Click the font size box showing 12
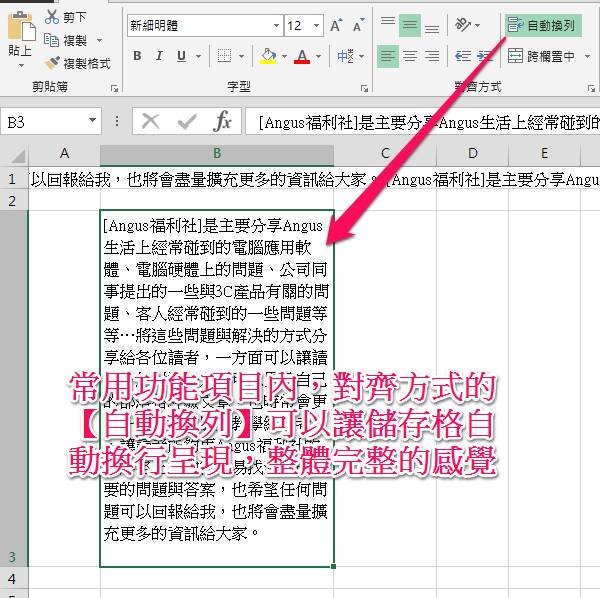Image resolution: width=600 pixels, height=598 pixels. tap(298, 26)
